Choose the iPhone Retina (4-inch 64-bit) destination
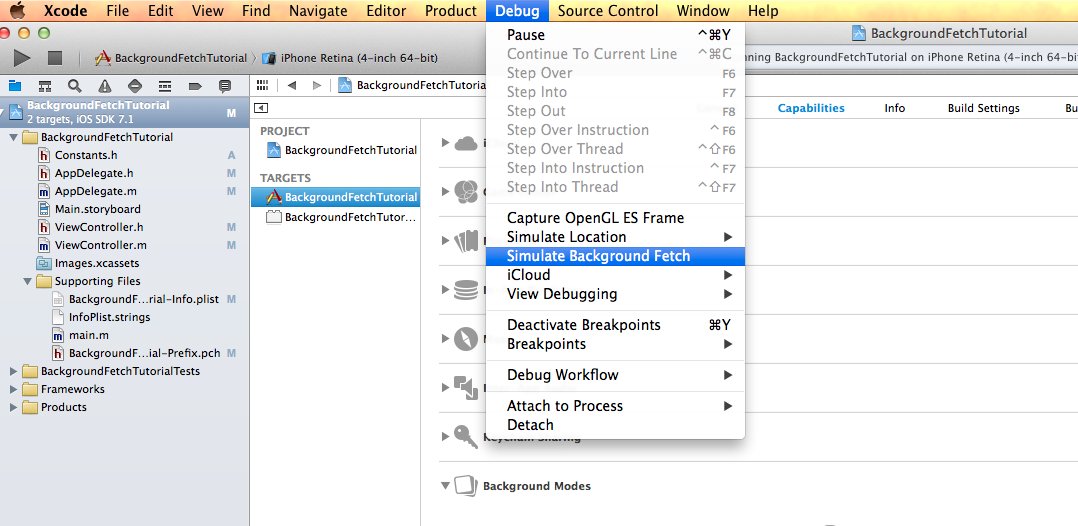The height and width of the screenshot is (526, 1078). 350,58
